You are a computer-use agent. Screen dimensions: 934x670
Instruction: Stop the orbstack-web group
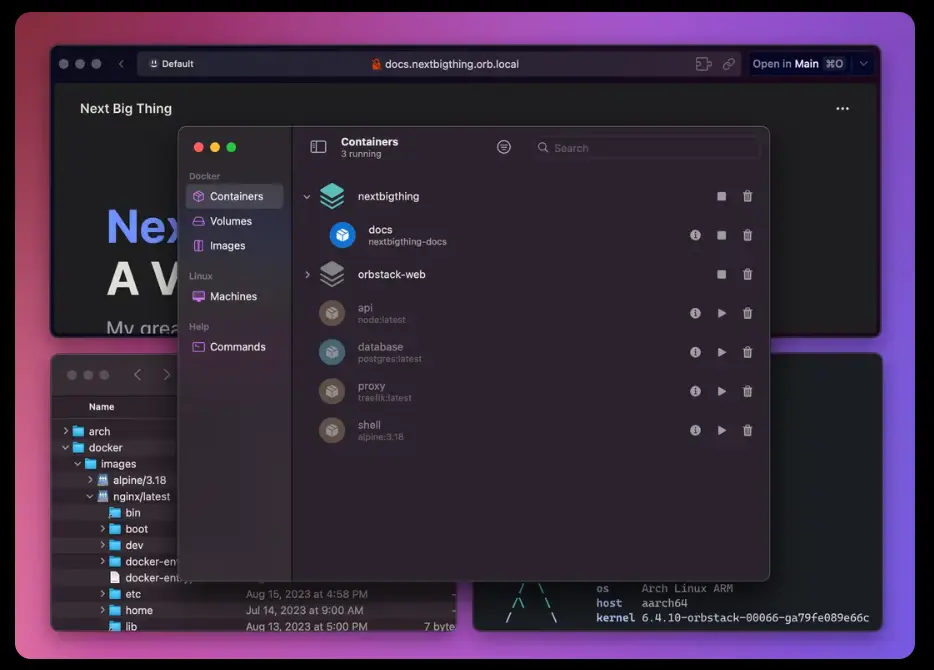(721, 275)
